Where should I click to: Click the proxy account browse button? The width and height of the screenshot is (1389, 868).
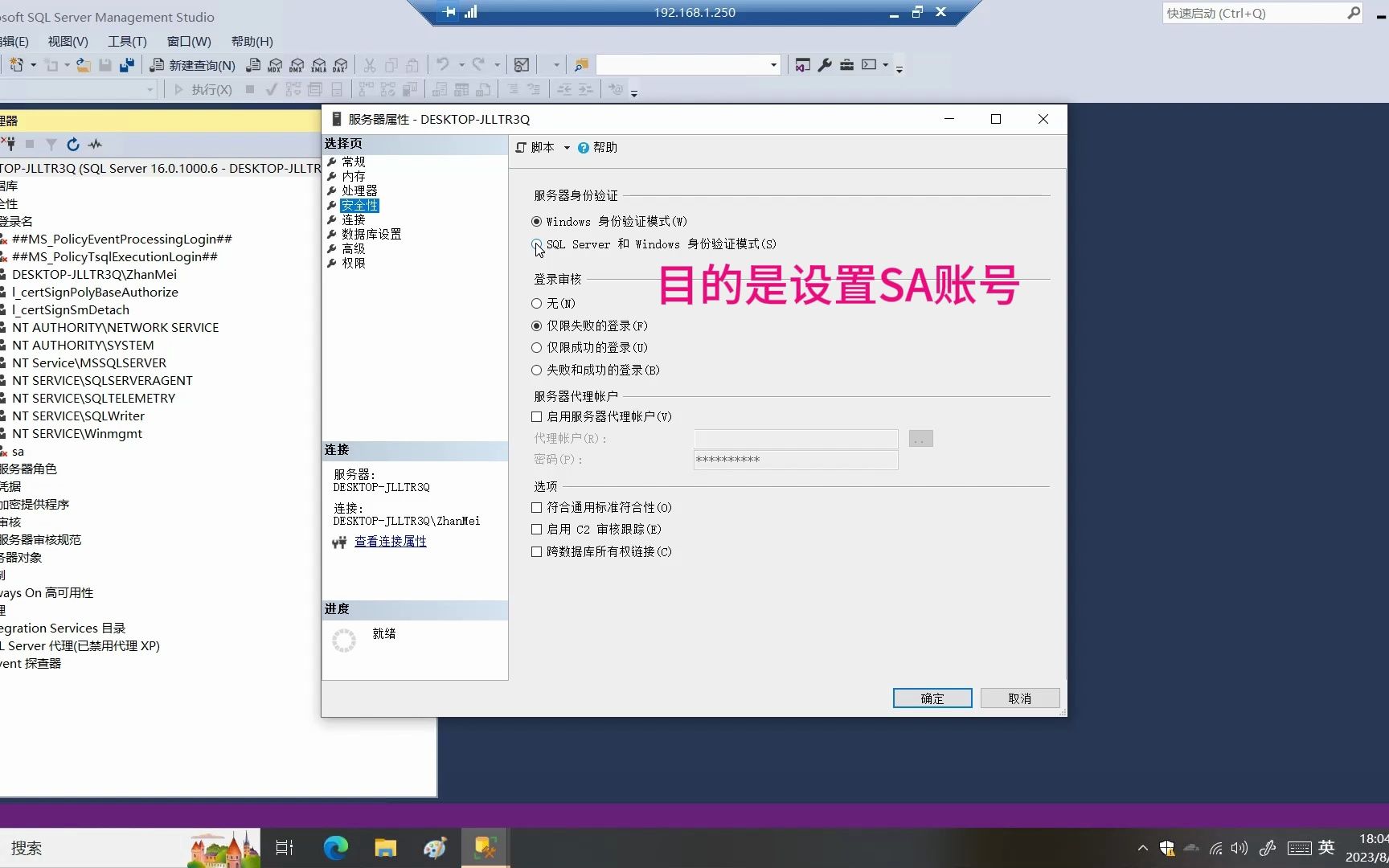click(921, 439)
